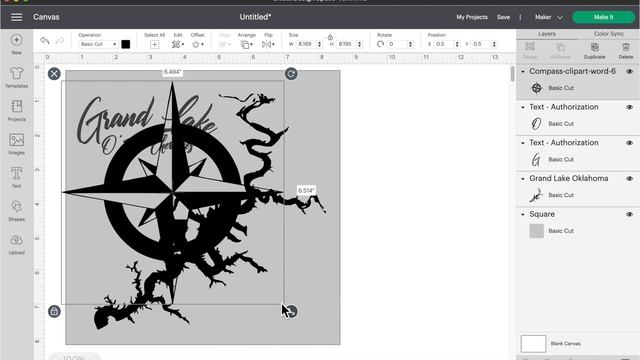Open My Projects
This screenshot has width=640, height=360.
pos(472,17)
